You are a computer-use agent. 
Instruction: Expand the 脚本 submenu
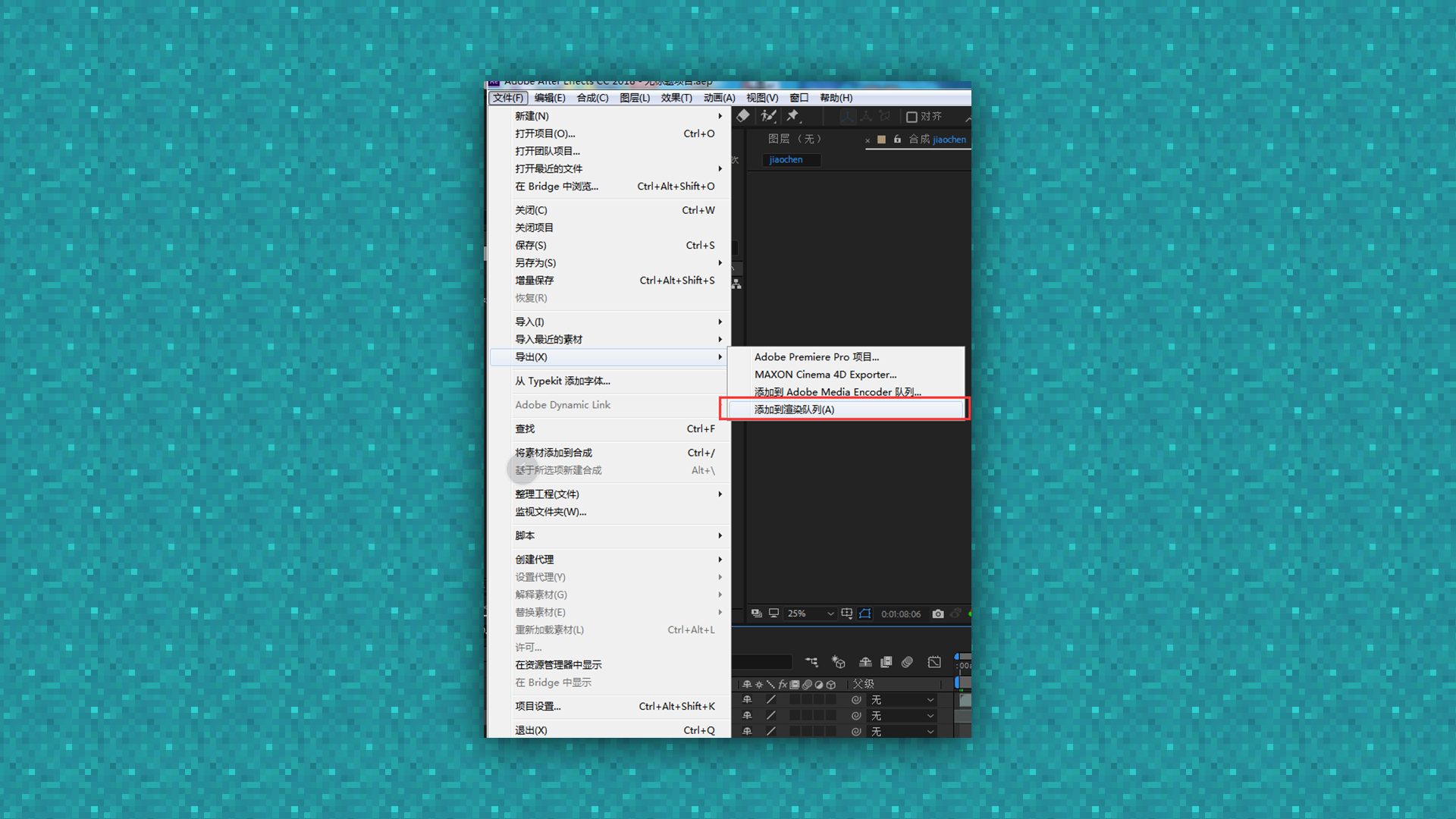click(x=610, y=535)
